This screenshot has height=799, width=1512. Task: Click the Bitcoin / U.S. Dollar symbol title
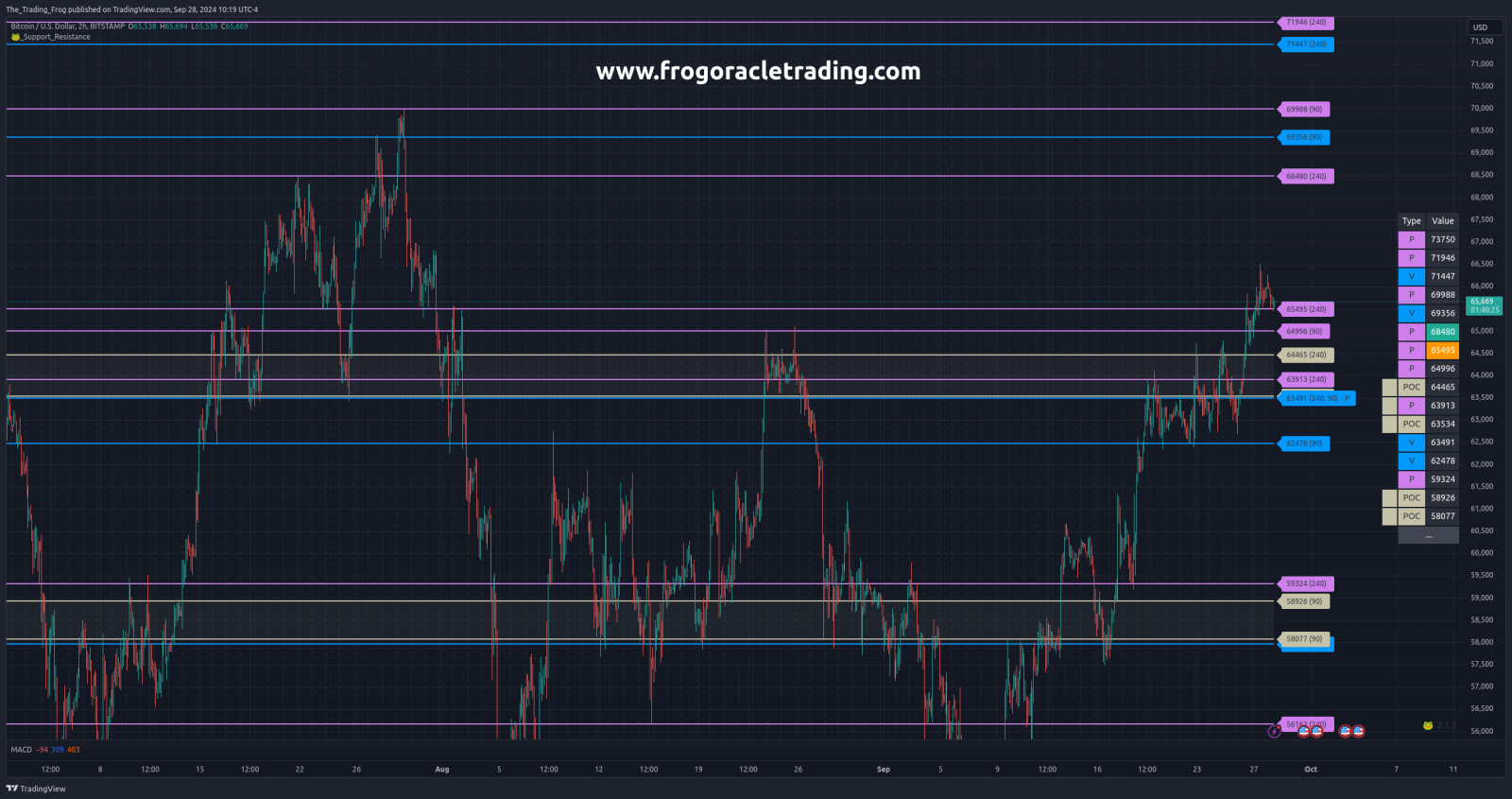coord(67,26)
